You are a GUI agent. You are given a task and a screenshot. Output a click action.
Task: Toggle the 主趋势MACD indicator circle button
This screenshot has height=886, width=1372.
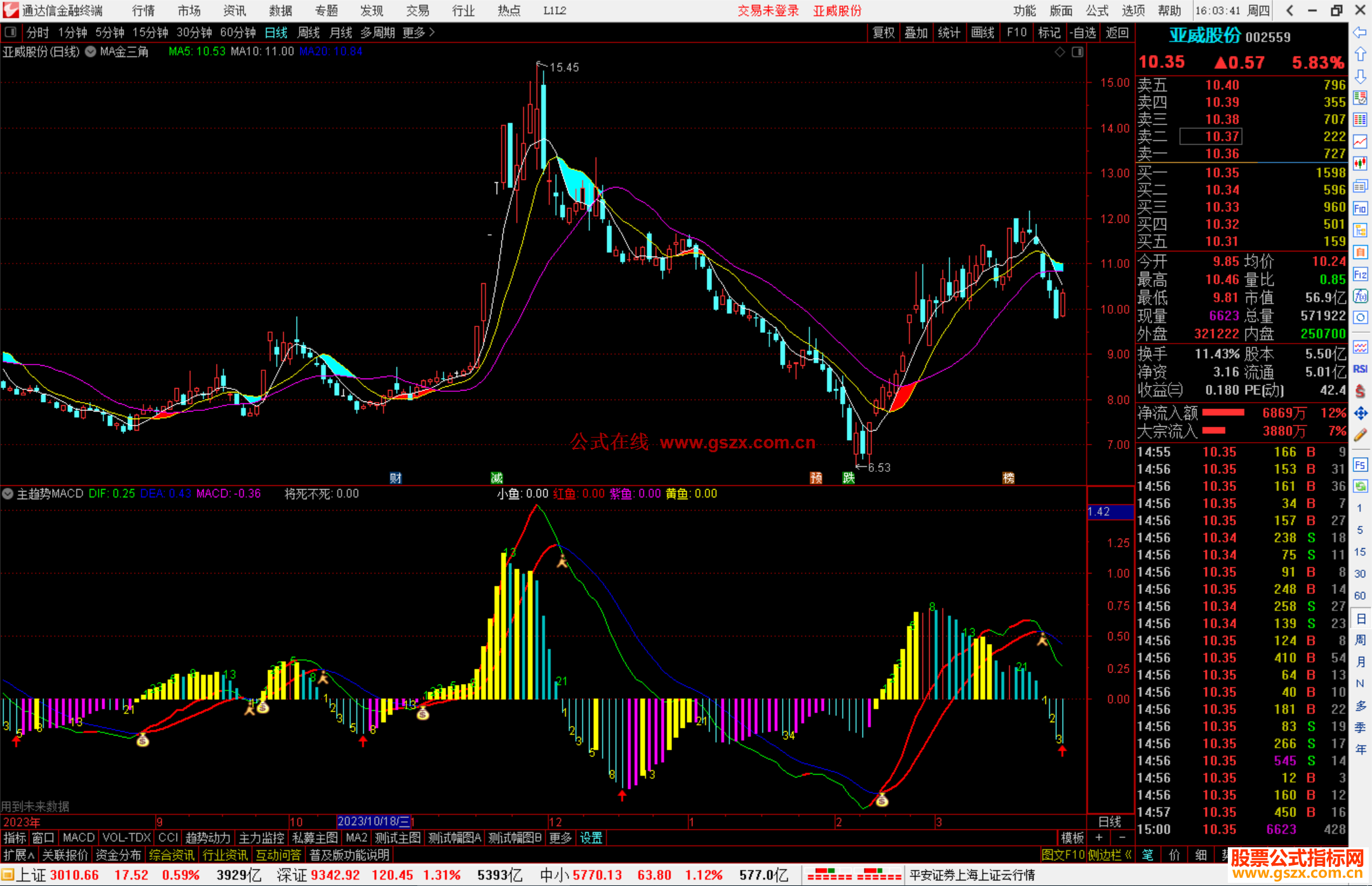(x=8, y=493)
